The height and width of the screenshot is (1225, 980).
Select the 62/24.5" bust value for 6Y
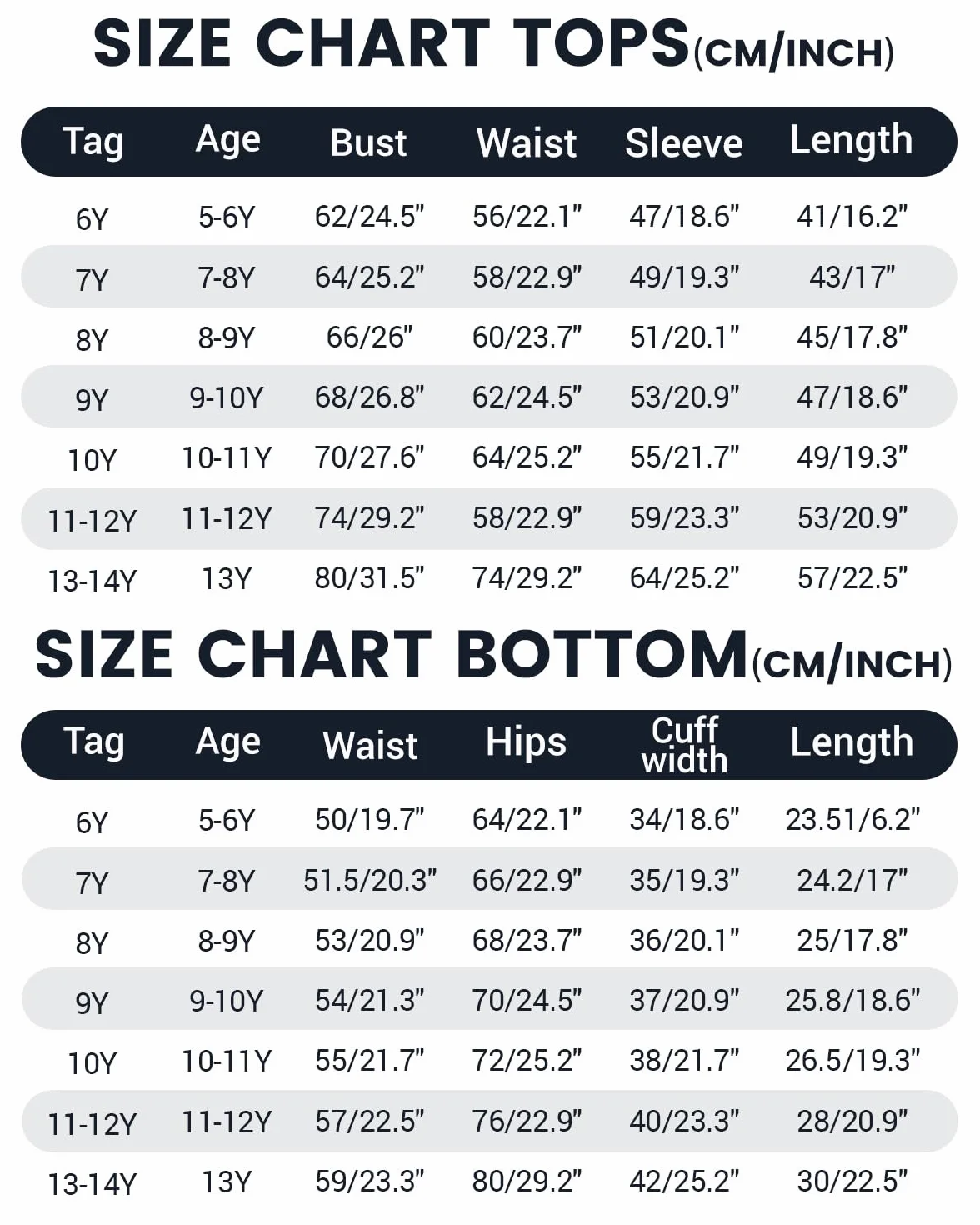369,217
